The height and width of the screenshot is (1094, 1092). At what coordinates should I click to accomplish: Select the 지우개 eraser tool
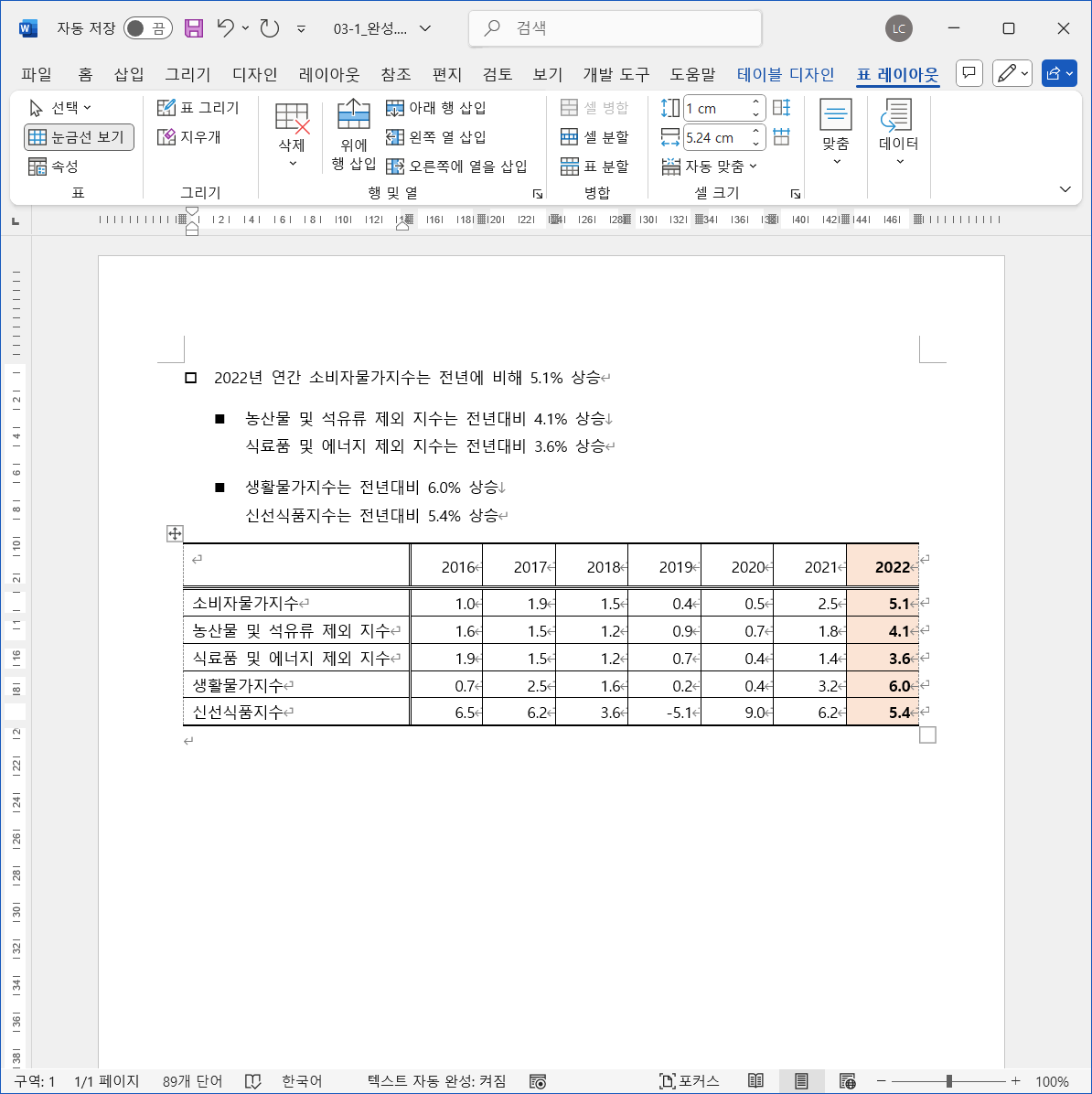click(x=190, y=137)
